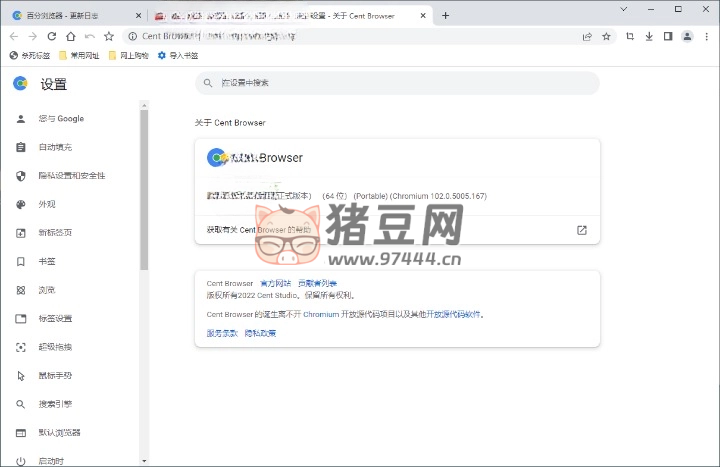Click 获取有关 Cent Browser 的帮助 row

pyautogui.click(x=397, y=230)
